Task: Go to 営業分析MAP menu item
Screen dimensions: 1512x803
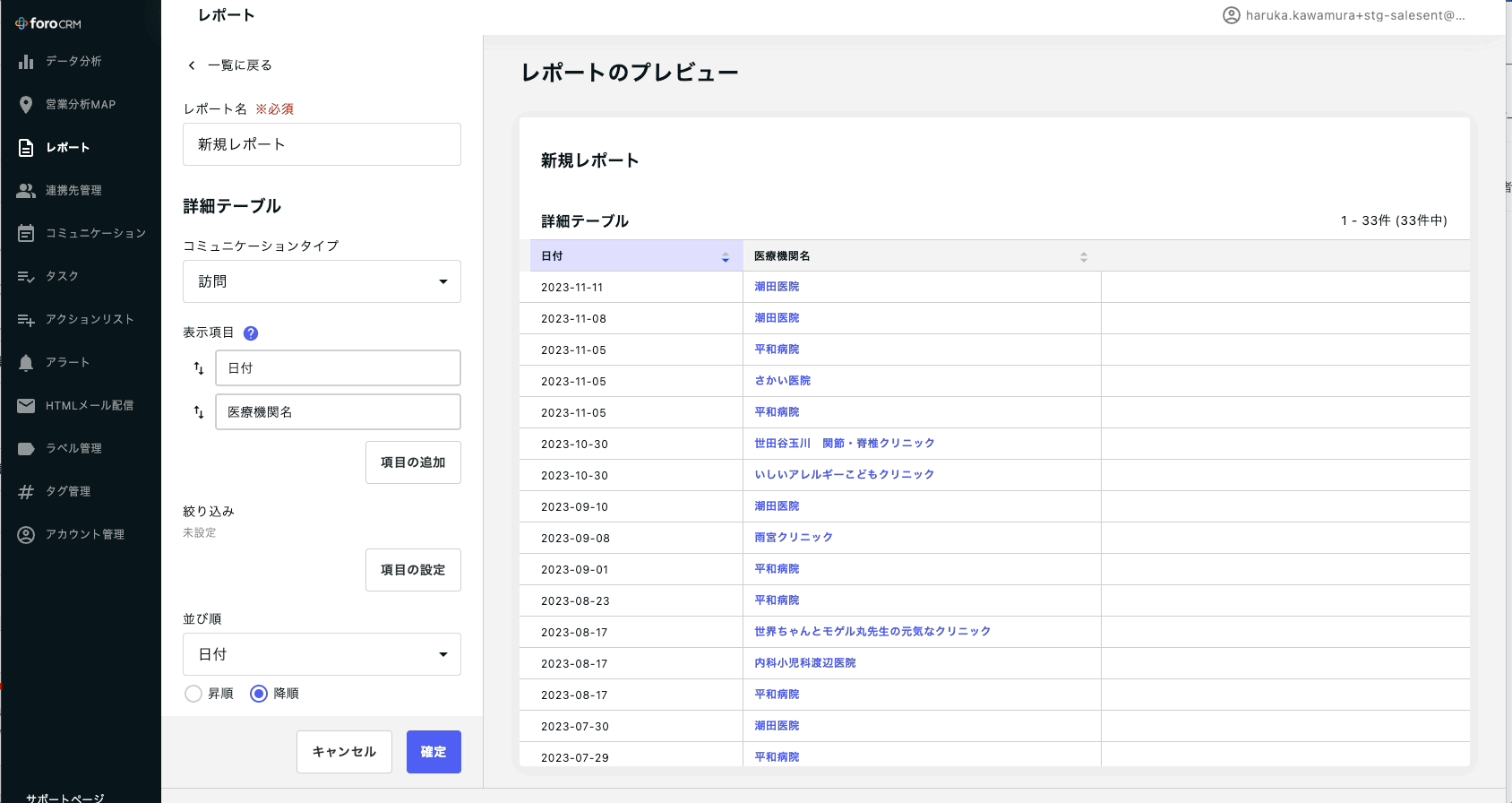Action: click(81, 104)
